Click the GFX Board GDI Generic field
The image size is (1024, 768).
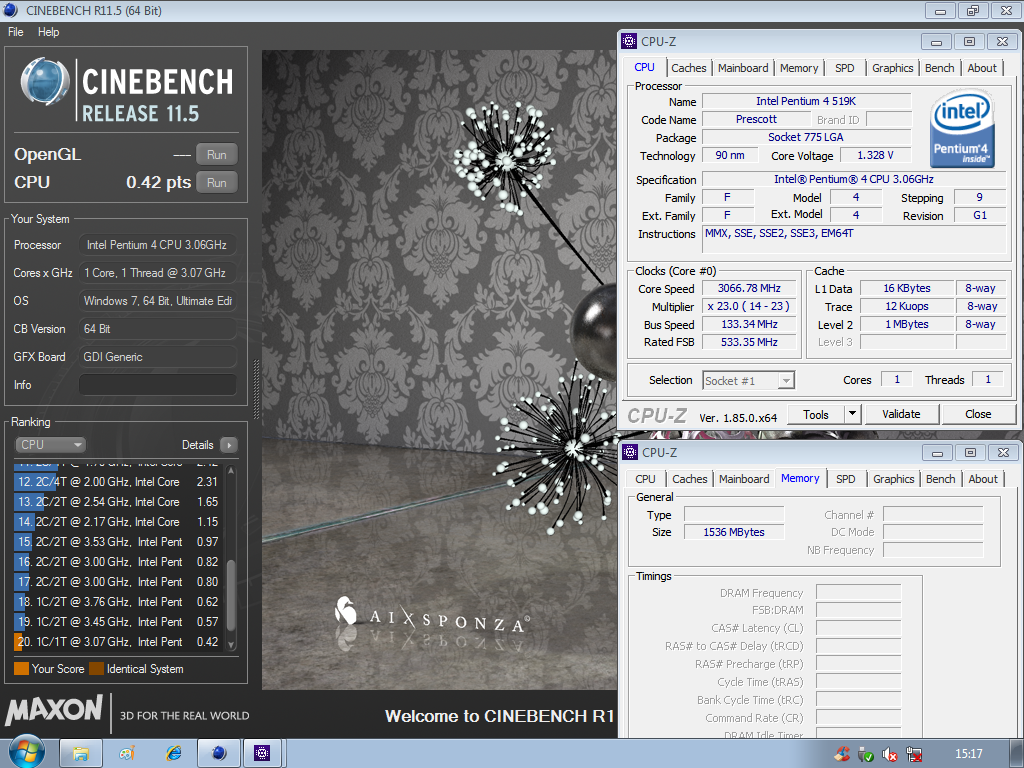tap(157, 357)
